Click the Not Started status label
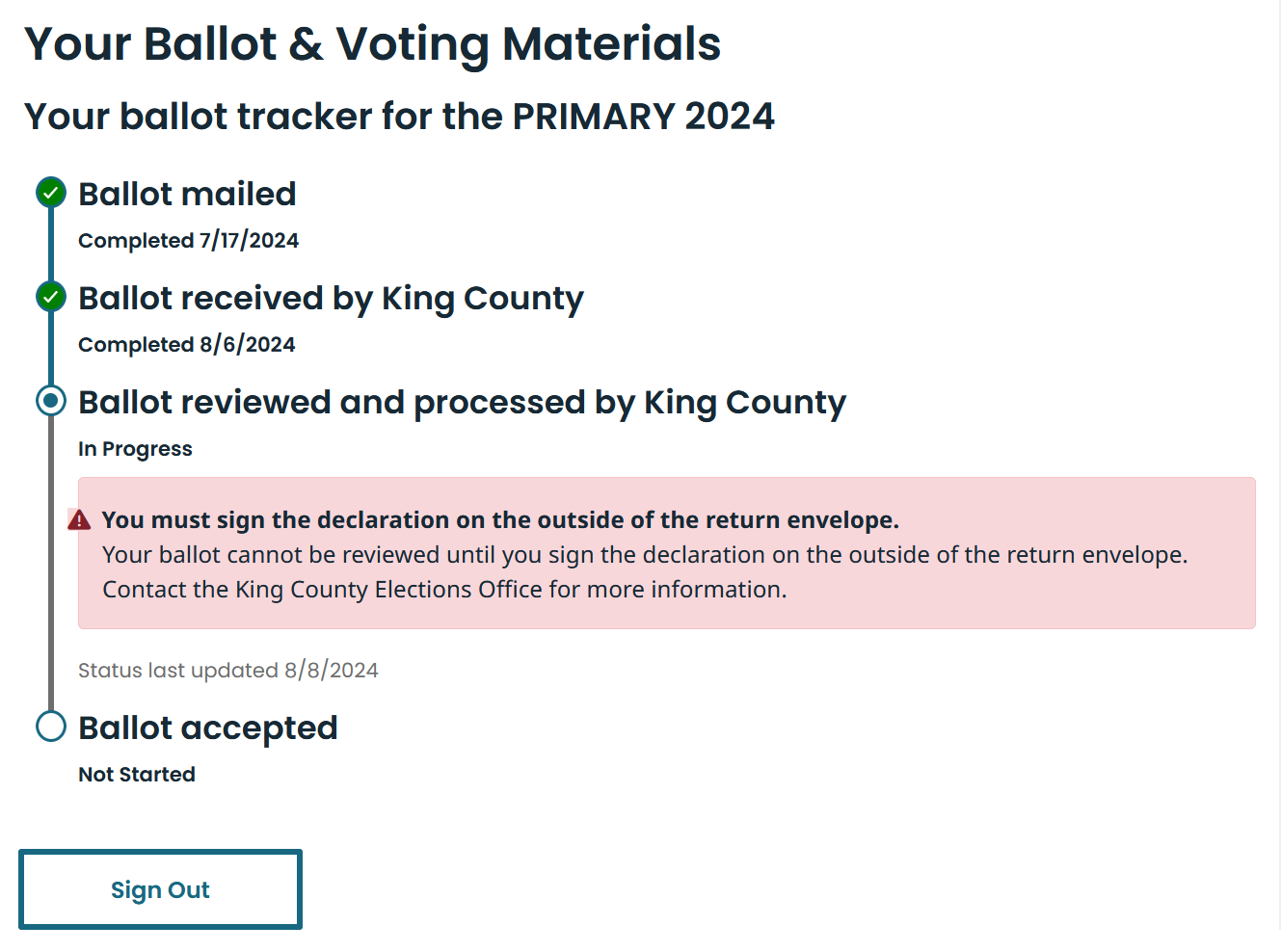 click(137, 775)
